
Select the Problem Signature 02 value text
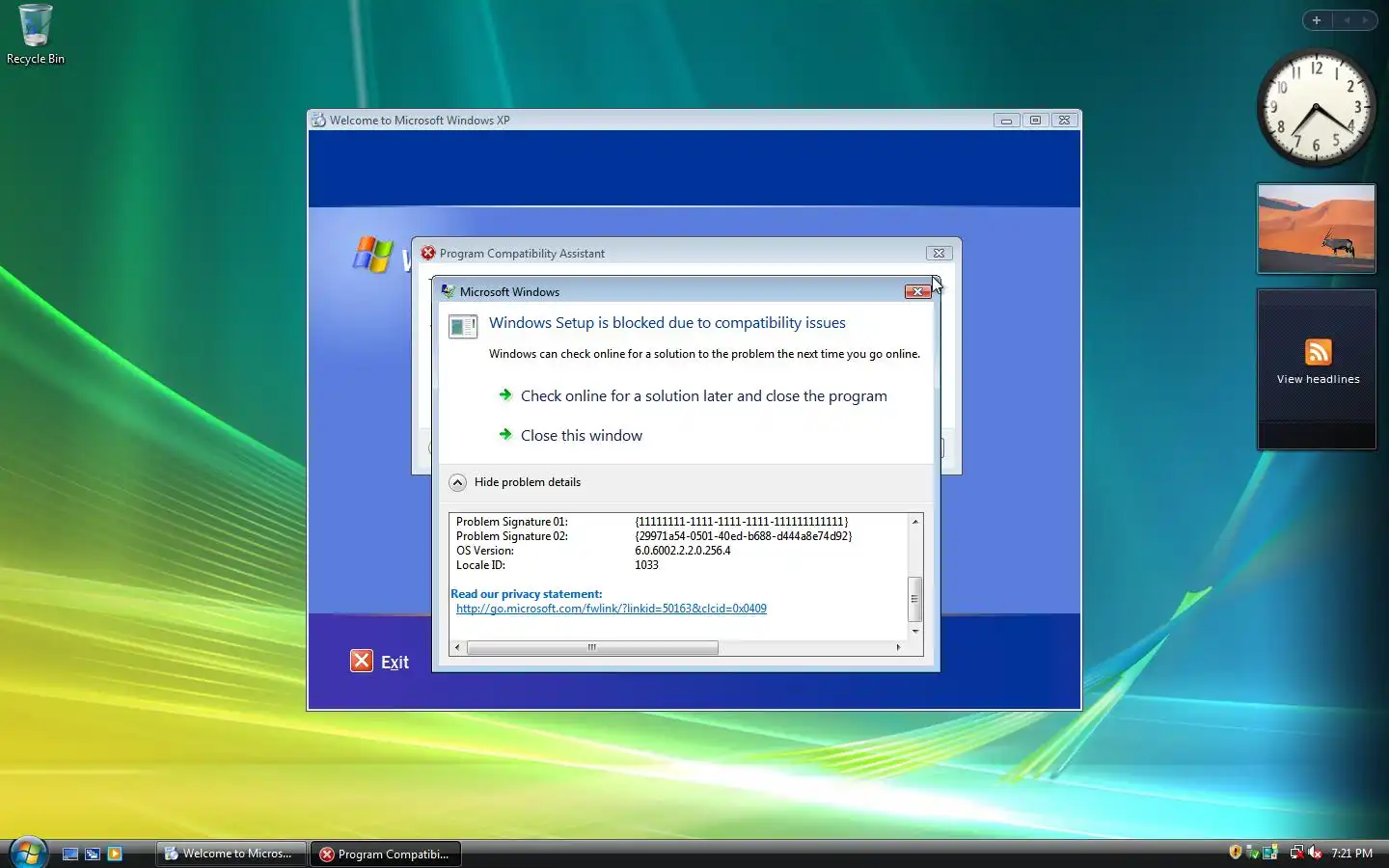743,536
